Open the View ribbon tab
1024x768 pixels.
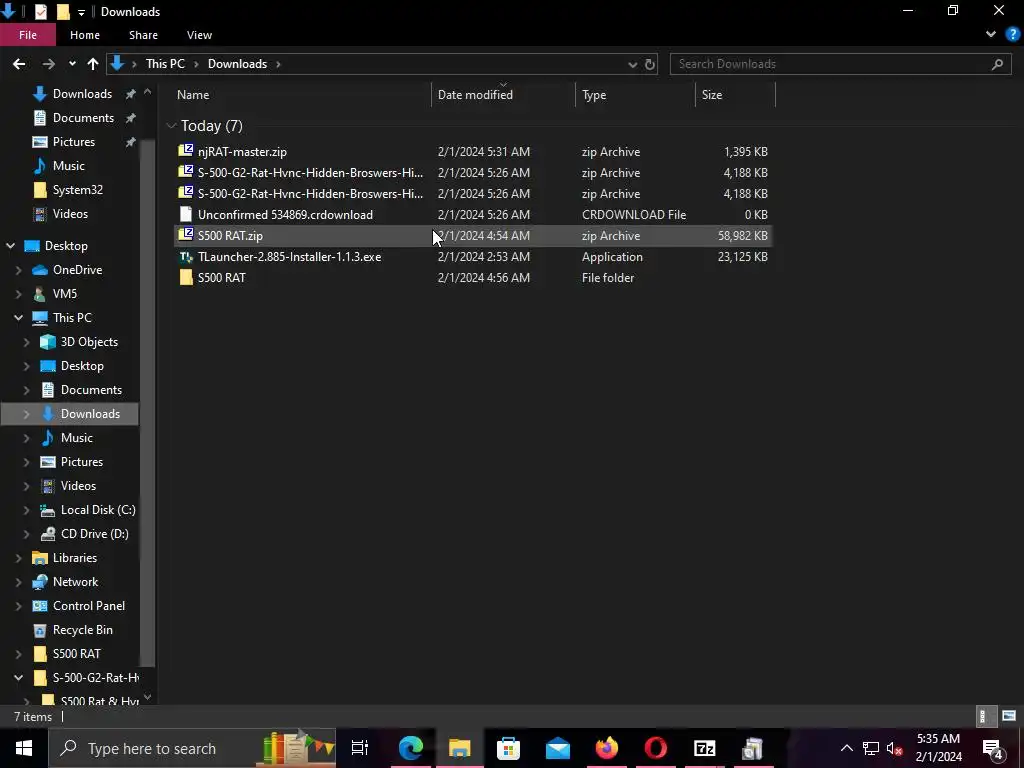(x=199, y=35)
